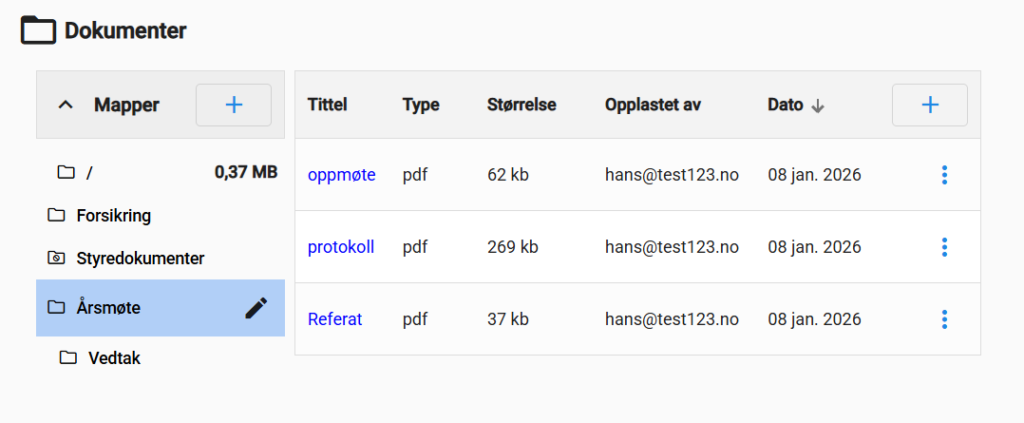
Task: Select the Årsmøte folder
Action: point(108,308)
